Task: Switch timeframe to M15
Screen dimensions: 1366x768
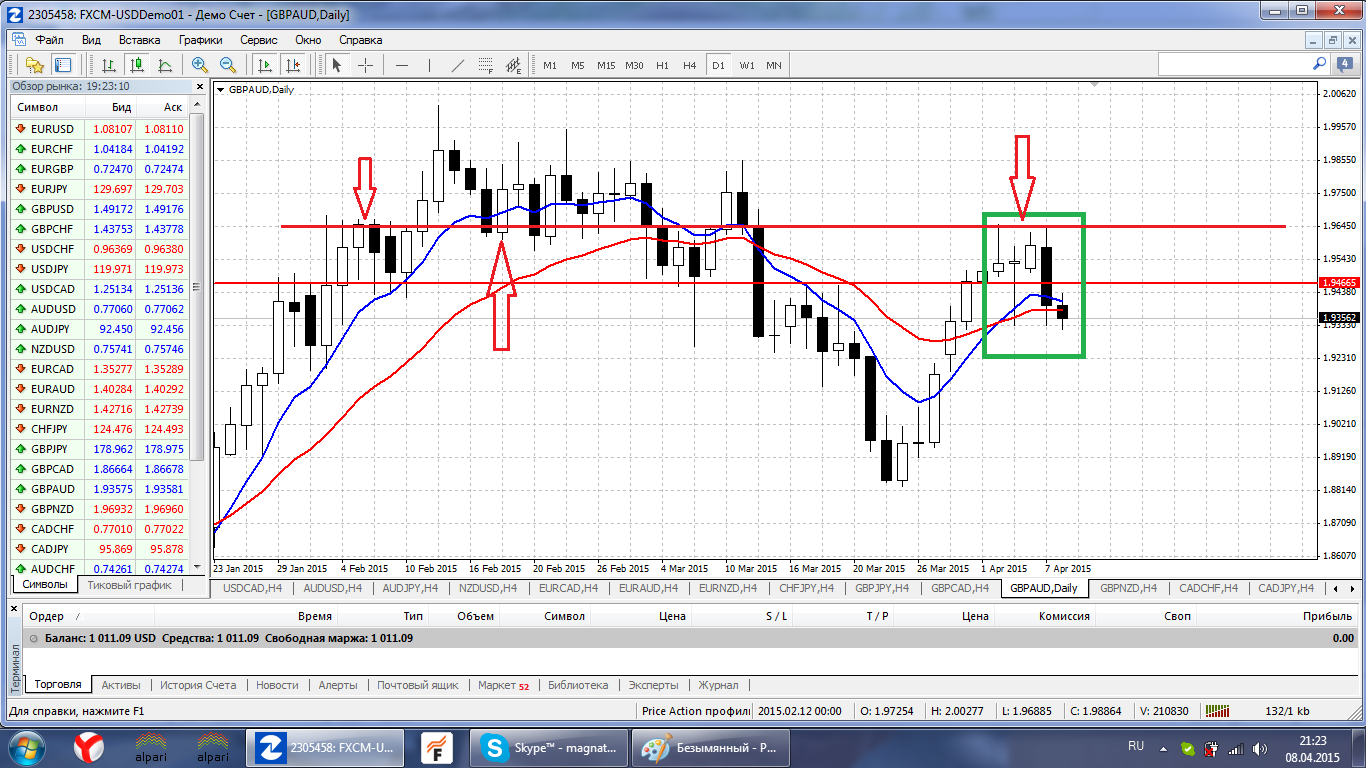Action: pos(606,65)
